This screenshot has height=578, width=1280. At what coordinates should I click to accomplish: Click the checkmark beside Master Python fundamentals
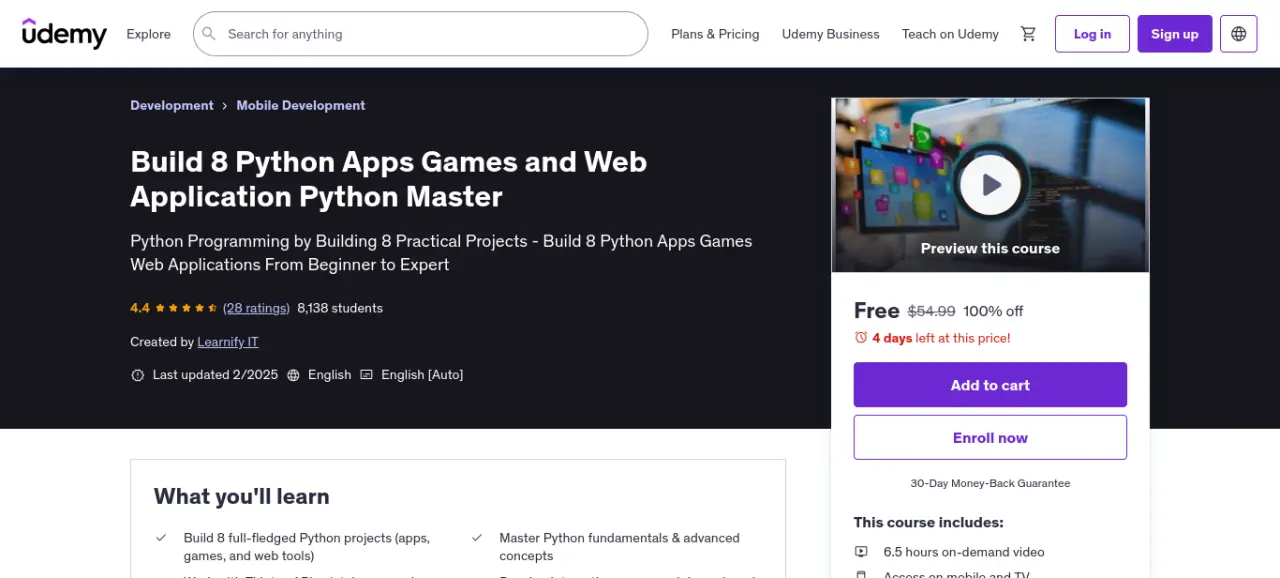tap(477, 538)
